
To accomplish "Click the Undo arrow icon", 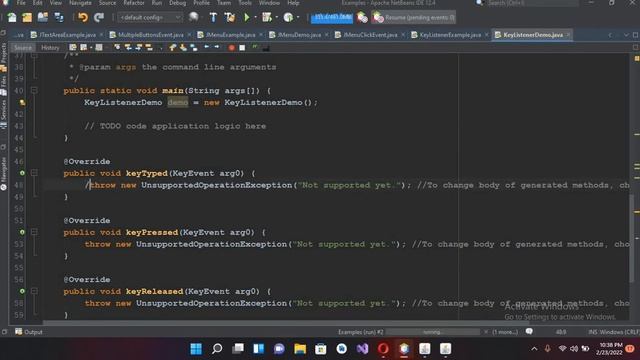I will click(x=83, y=18).
